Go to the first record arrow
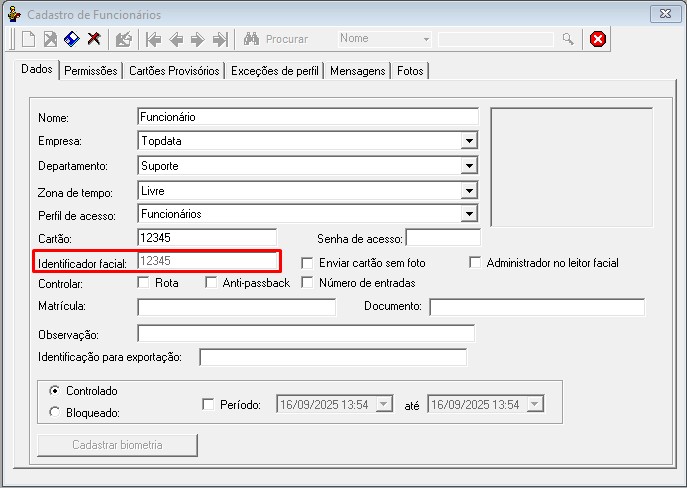Image resolution: width=687 pixels, height=488 pixels. coord(153,39)
